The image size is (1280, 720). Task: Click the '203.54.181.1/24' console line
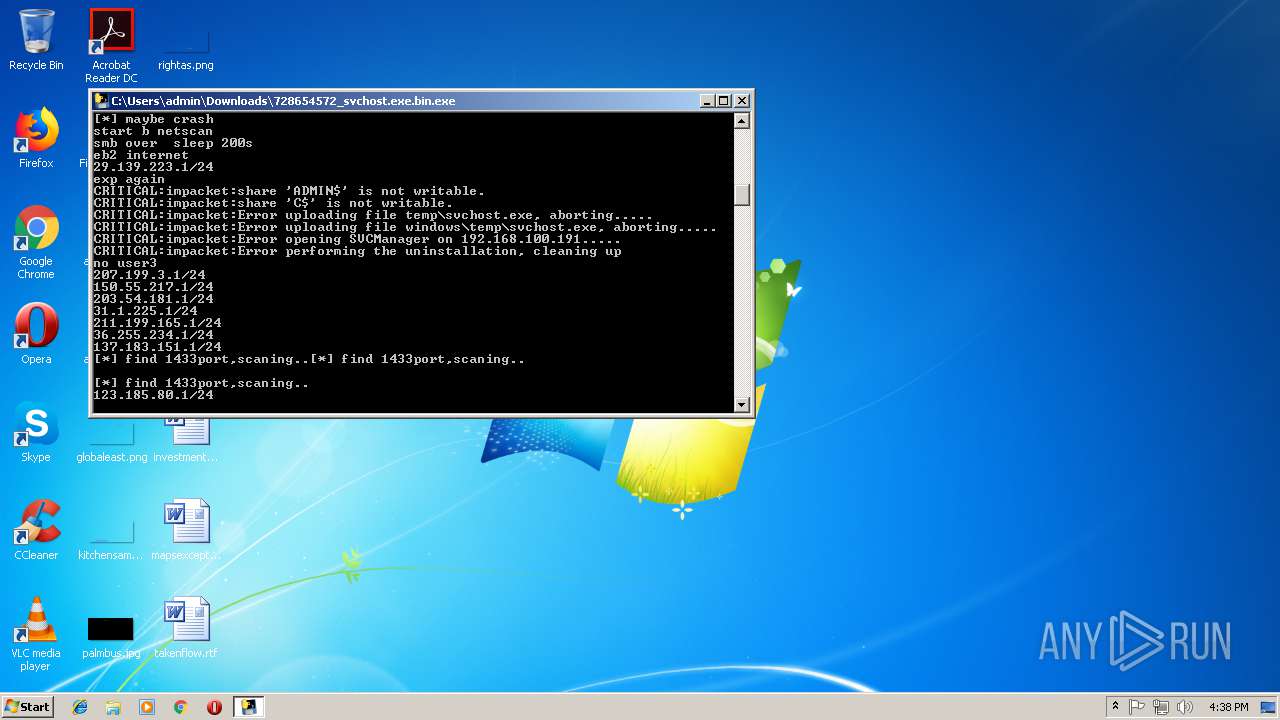153,299
